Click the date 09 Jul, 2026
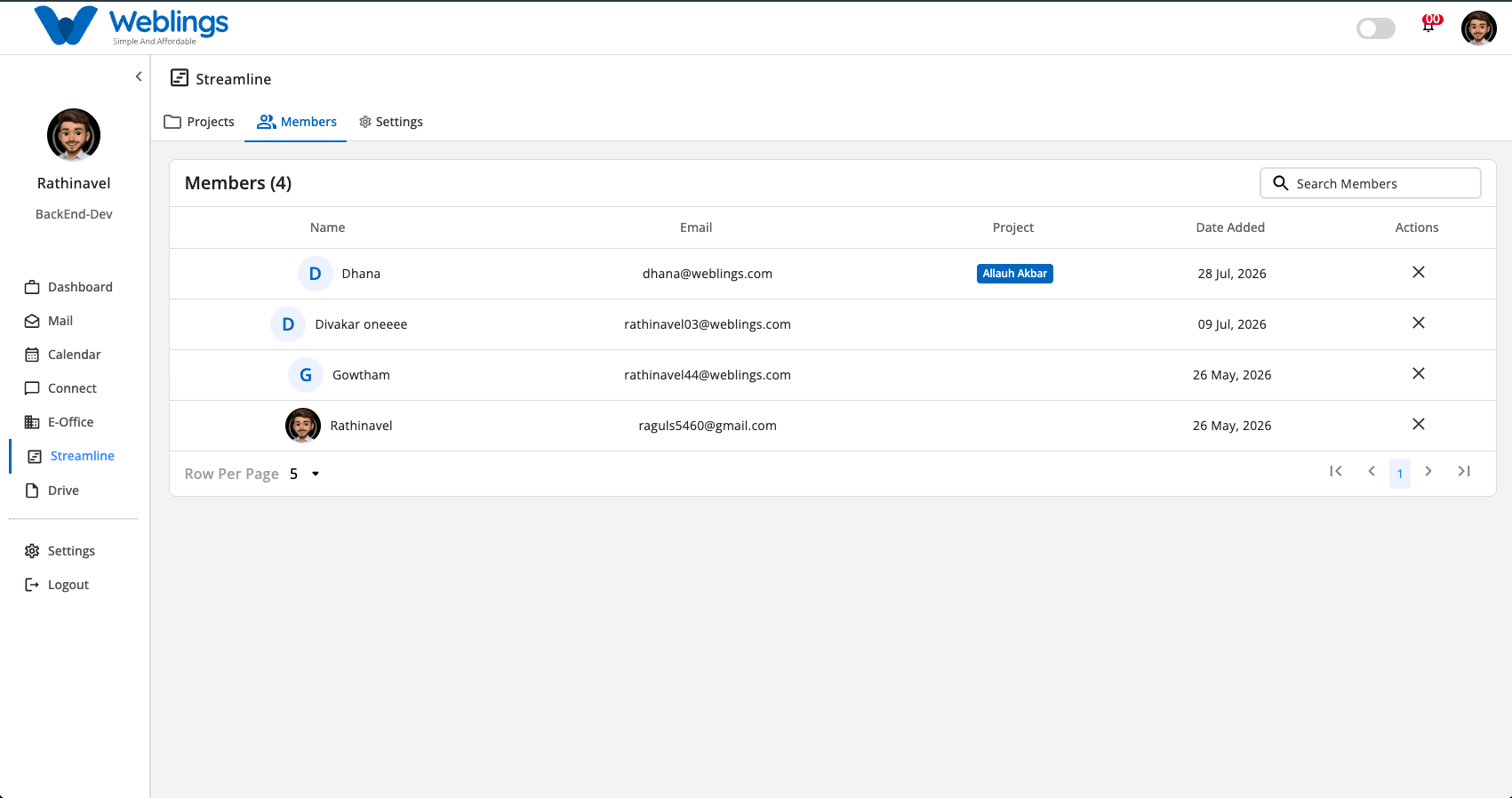 tap(1232, 324)
